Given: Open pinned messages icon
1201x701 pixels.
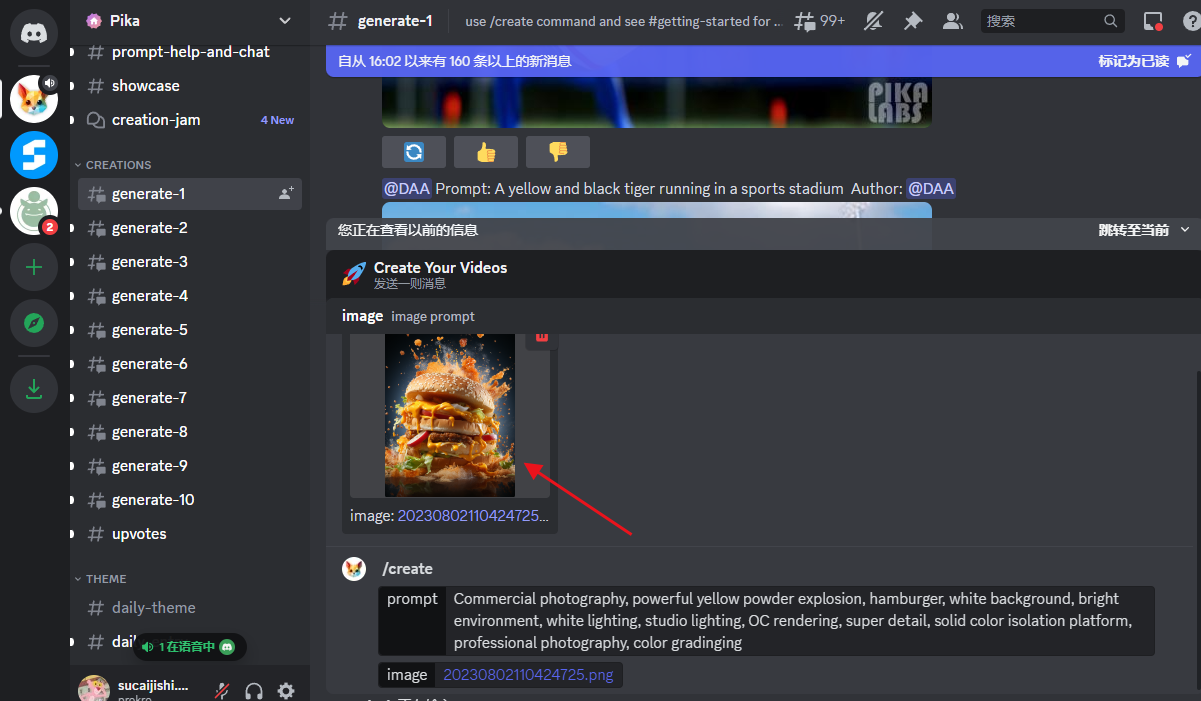Looking at the screenshot, I should tap(913, 21).
